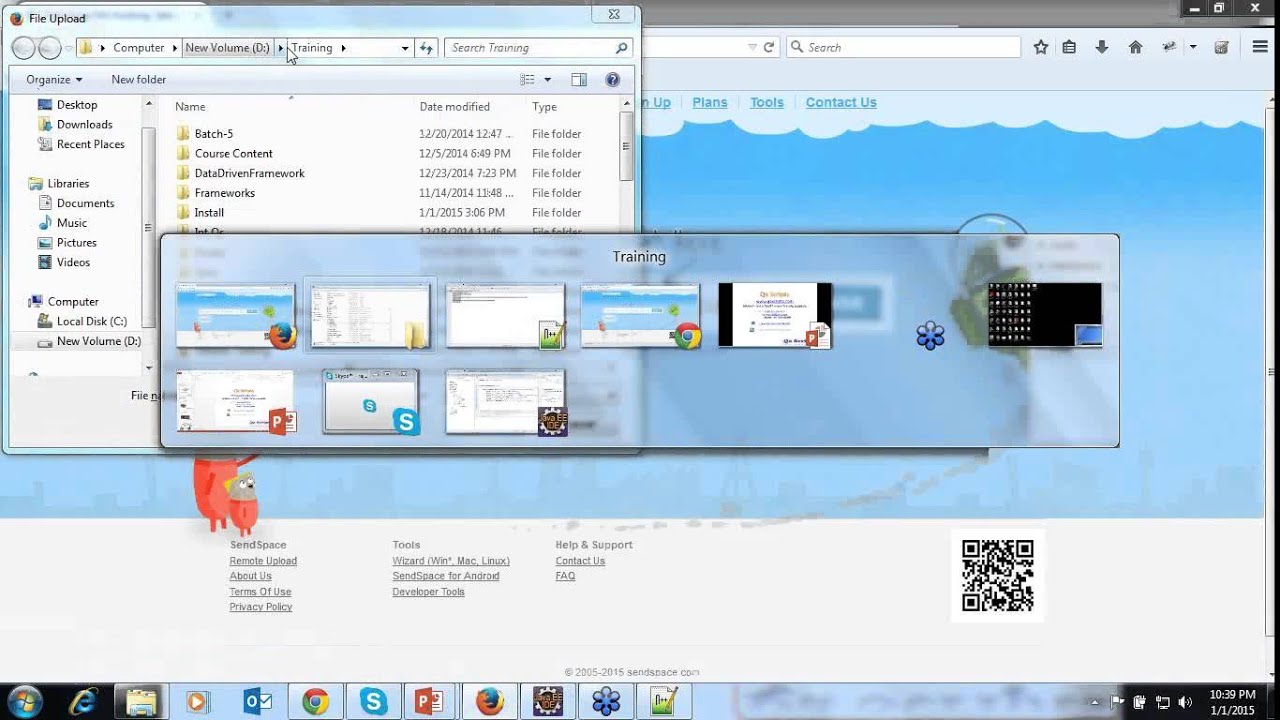The image size is (1280, 720).
Task: Open the Tools link in top navigation
Action: [767, 102]
